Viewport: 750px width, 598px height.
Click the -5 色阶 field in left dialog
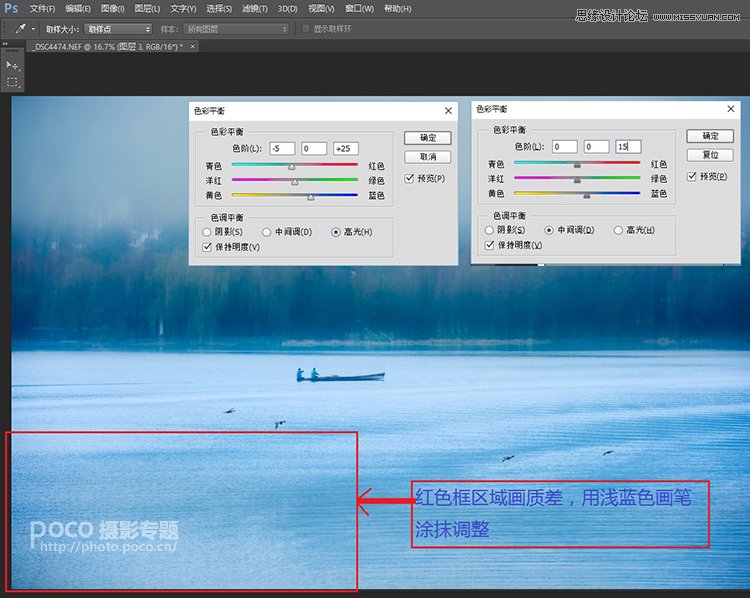(282, 148)
